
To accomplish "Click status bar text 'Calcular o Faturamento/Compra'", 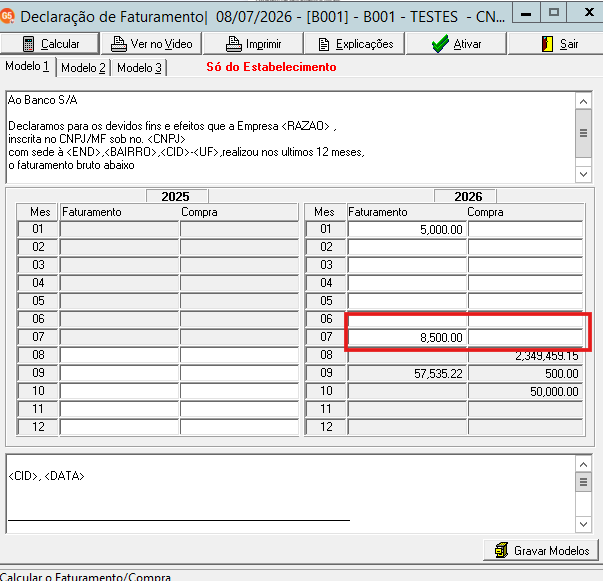I will tap(85, 576).
